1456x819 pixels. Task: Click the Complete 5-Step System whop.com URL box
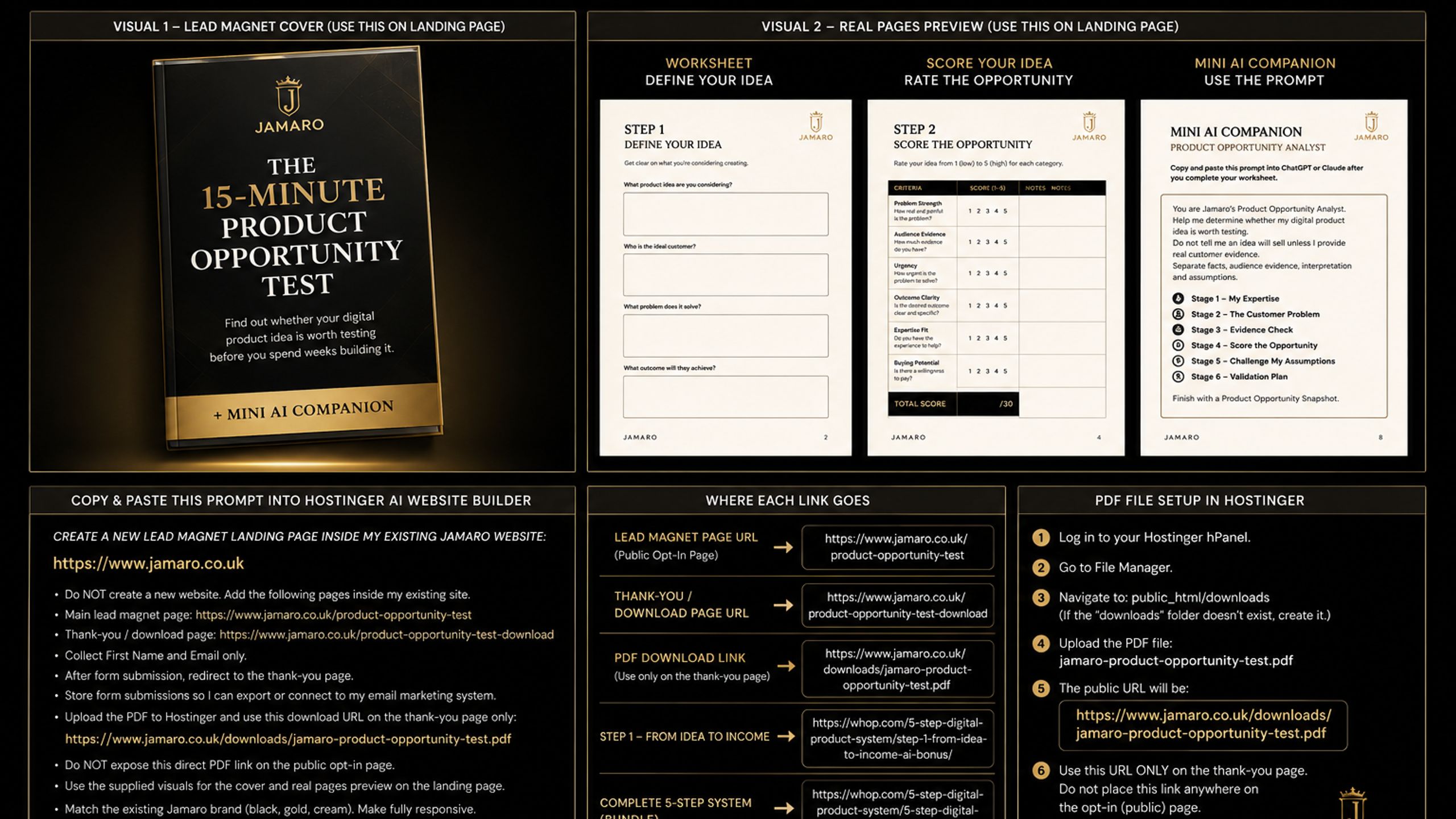[x=897, y=801]
